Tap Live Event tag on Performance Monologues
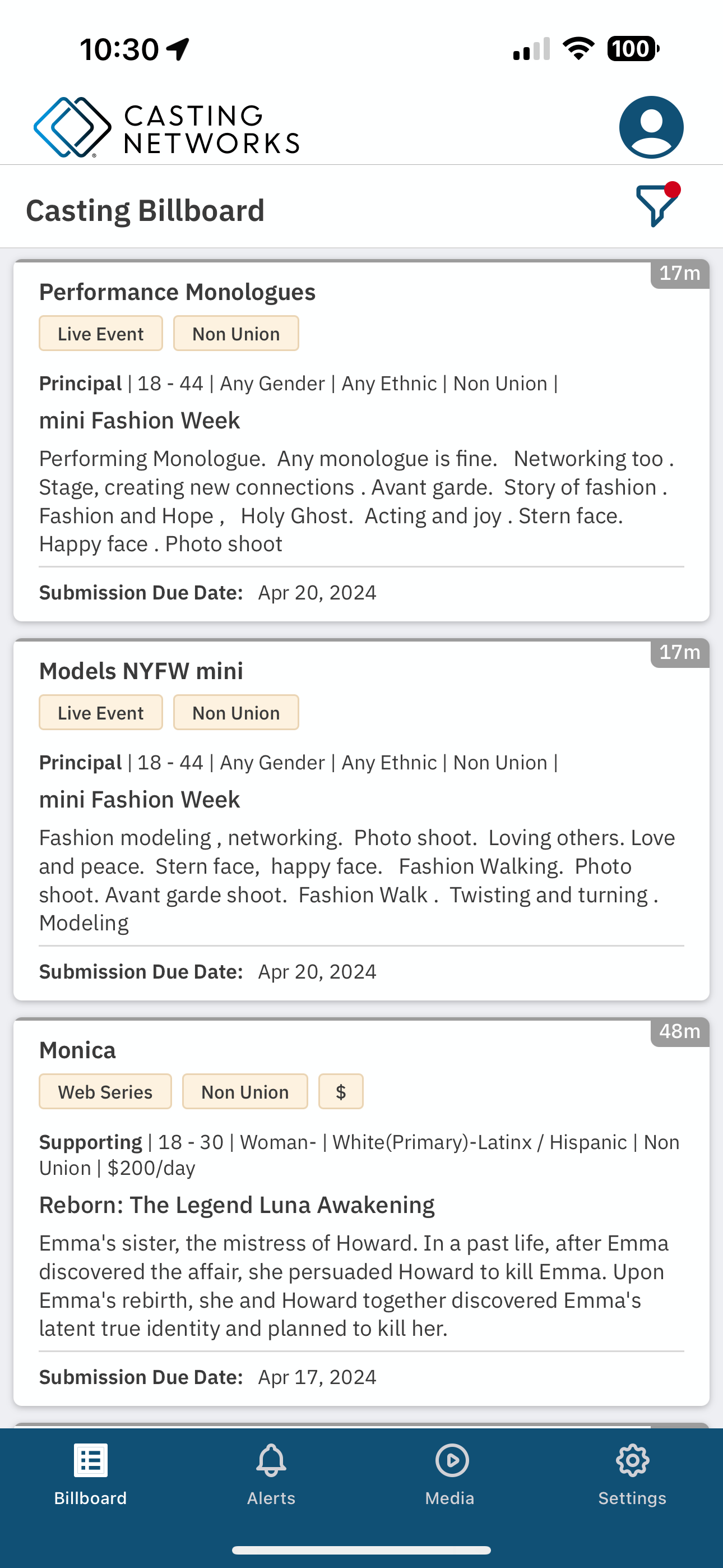The width and height of the screenshot is (723, 1568). click(101, 333)
